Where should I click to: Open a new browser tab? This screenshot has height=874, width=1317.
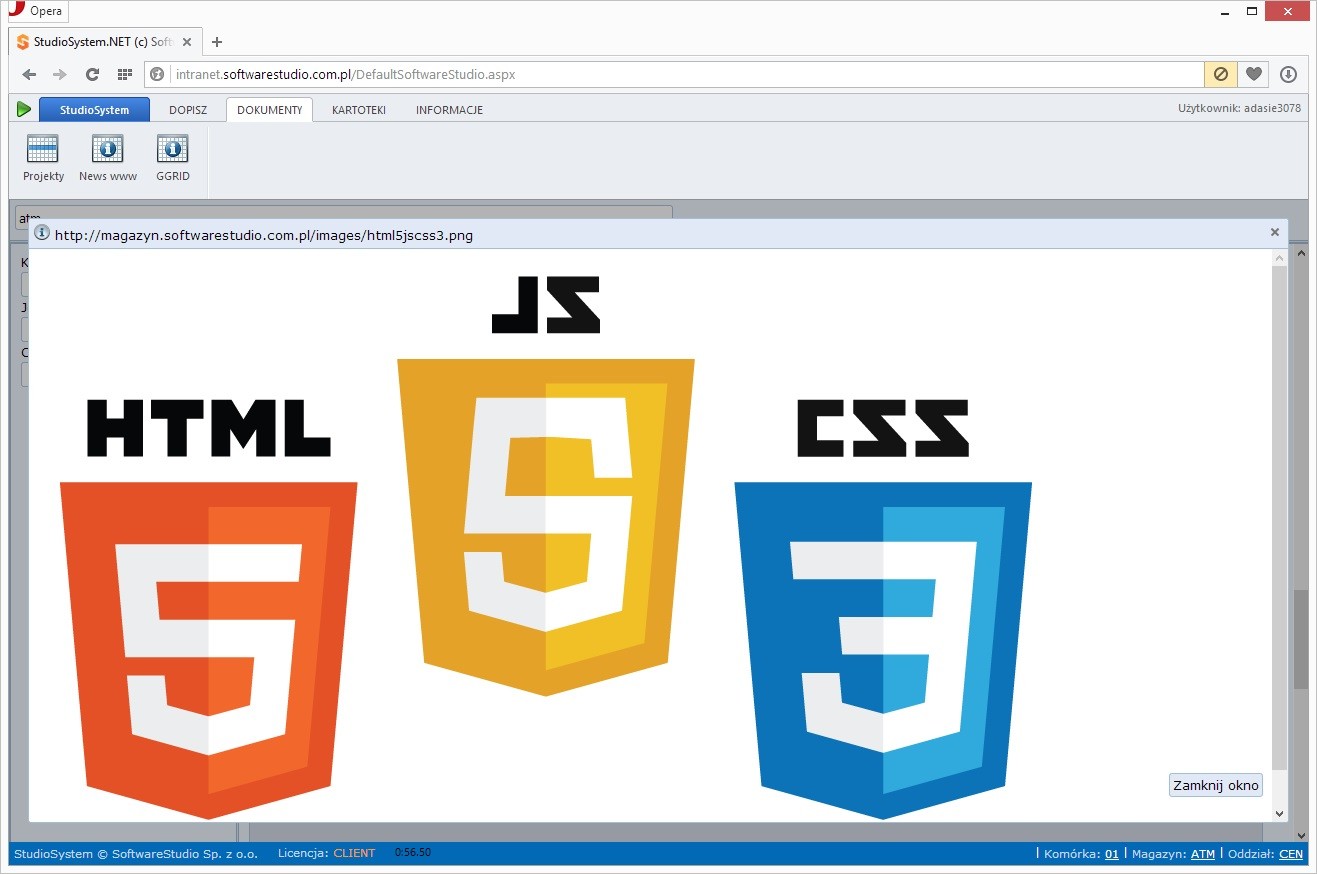coord(217,42)
